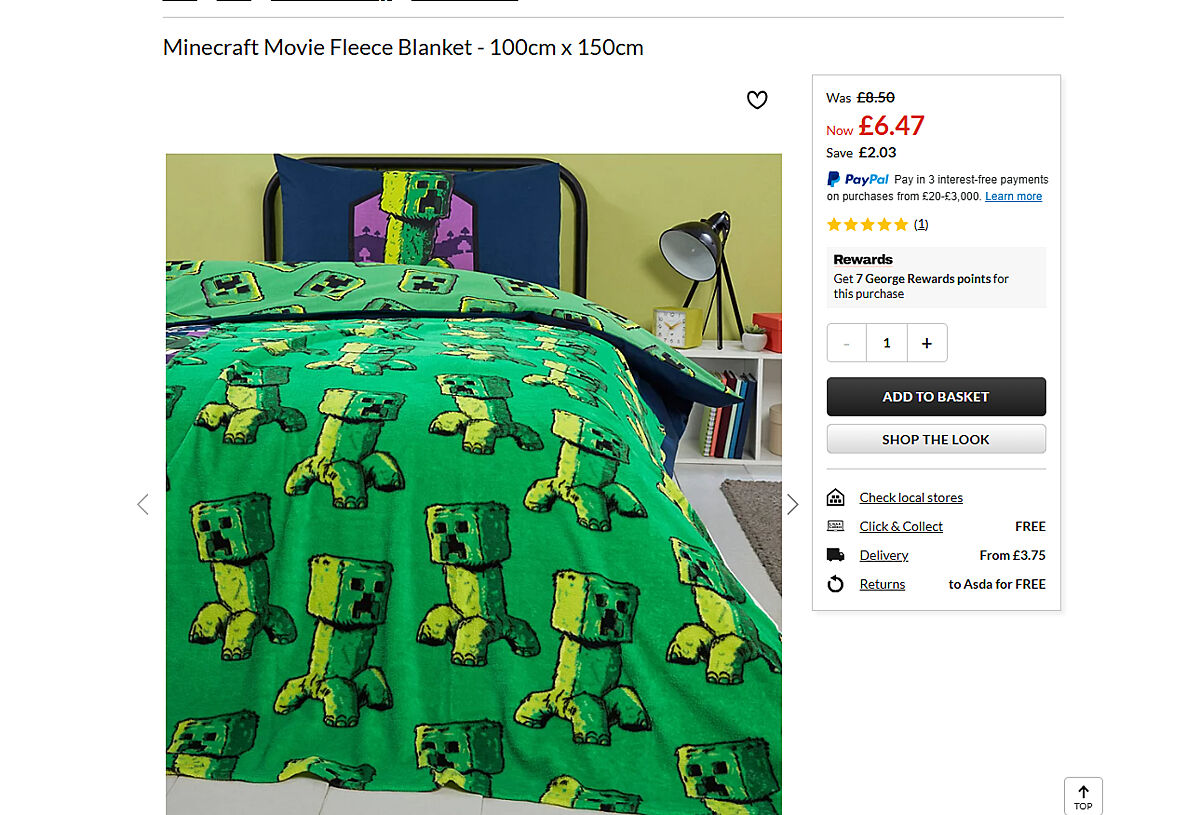This screenshot has height=815, width=1200.
Task: Show previous product image with left arrow
Action: (x=142, y=505)
